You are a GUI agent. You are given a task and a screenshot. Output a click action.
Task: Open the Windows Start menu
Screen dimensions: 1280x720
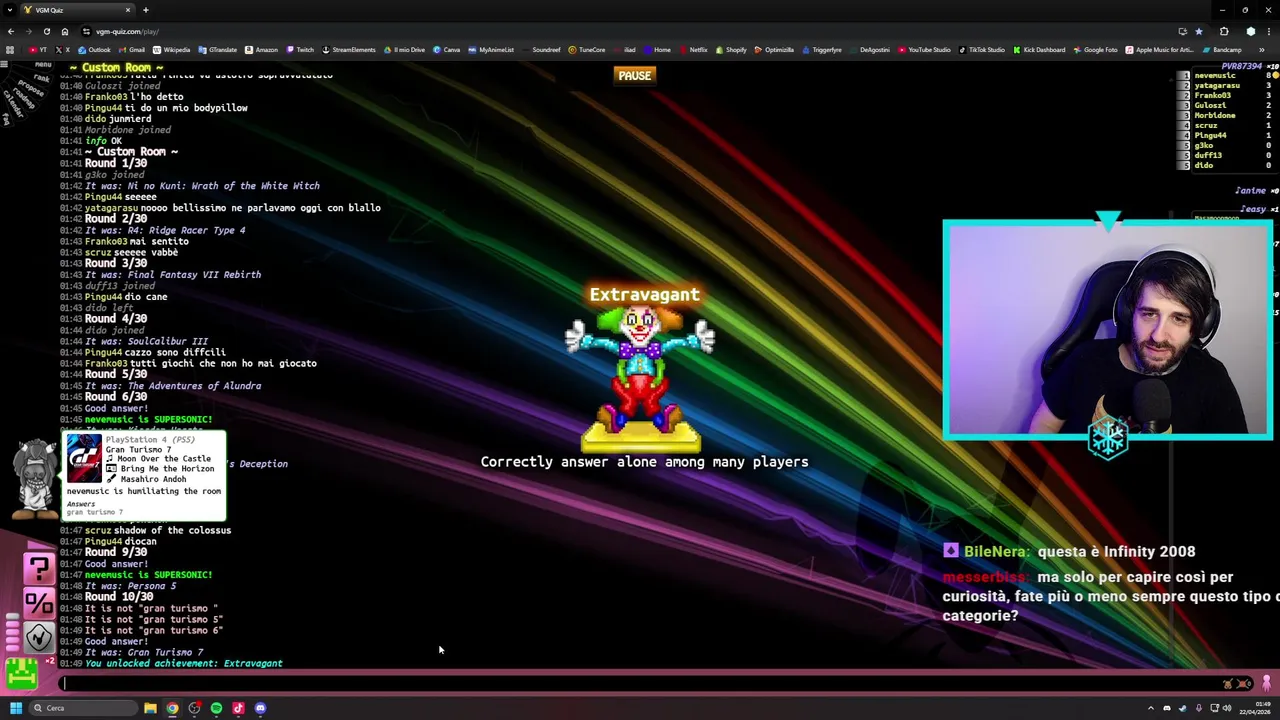(16, 708)
